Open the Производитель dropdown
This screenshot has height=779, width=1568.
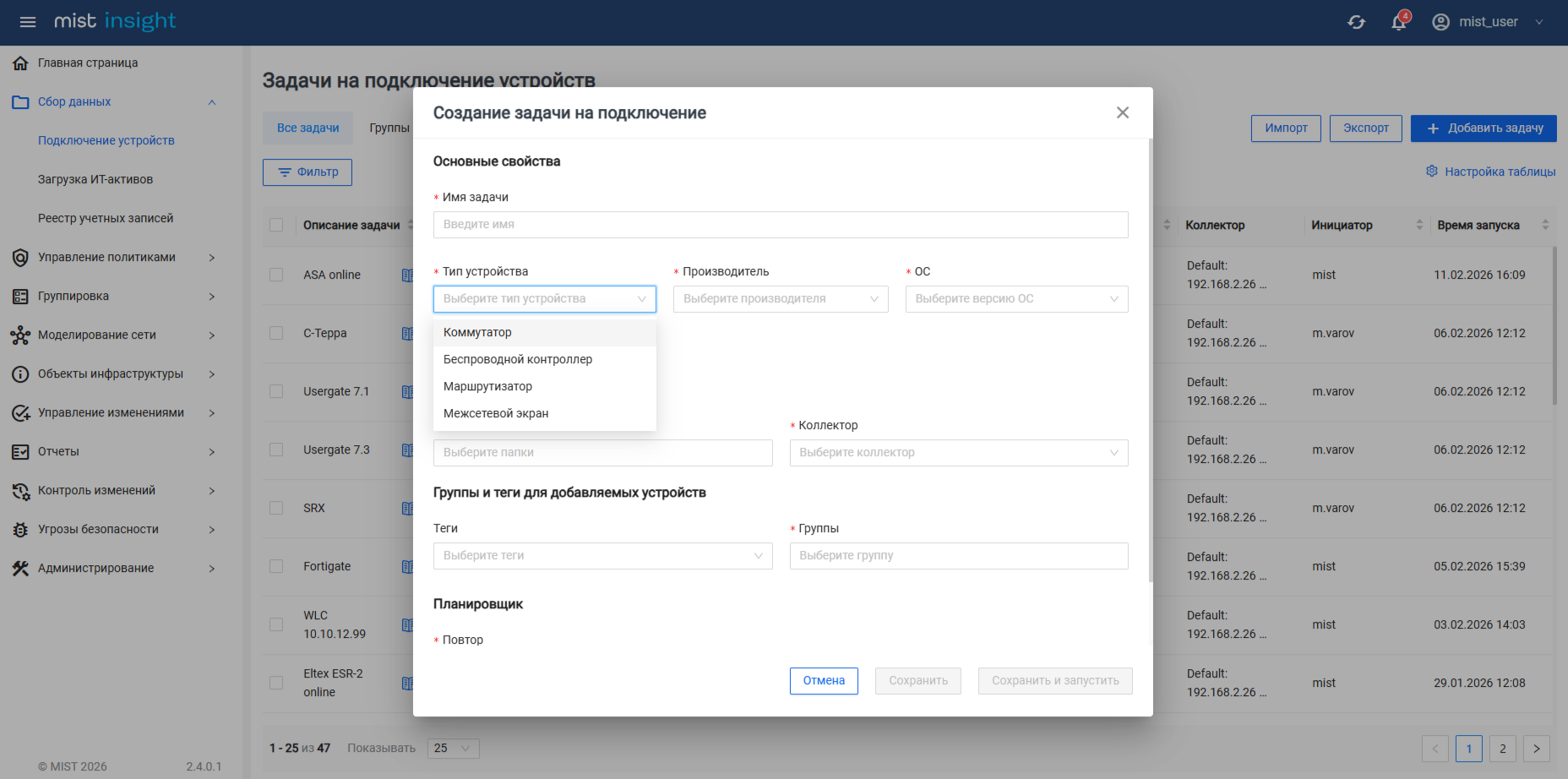pos(780,299)
